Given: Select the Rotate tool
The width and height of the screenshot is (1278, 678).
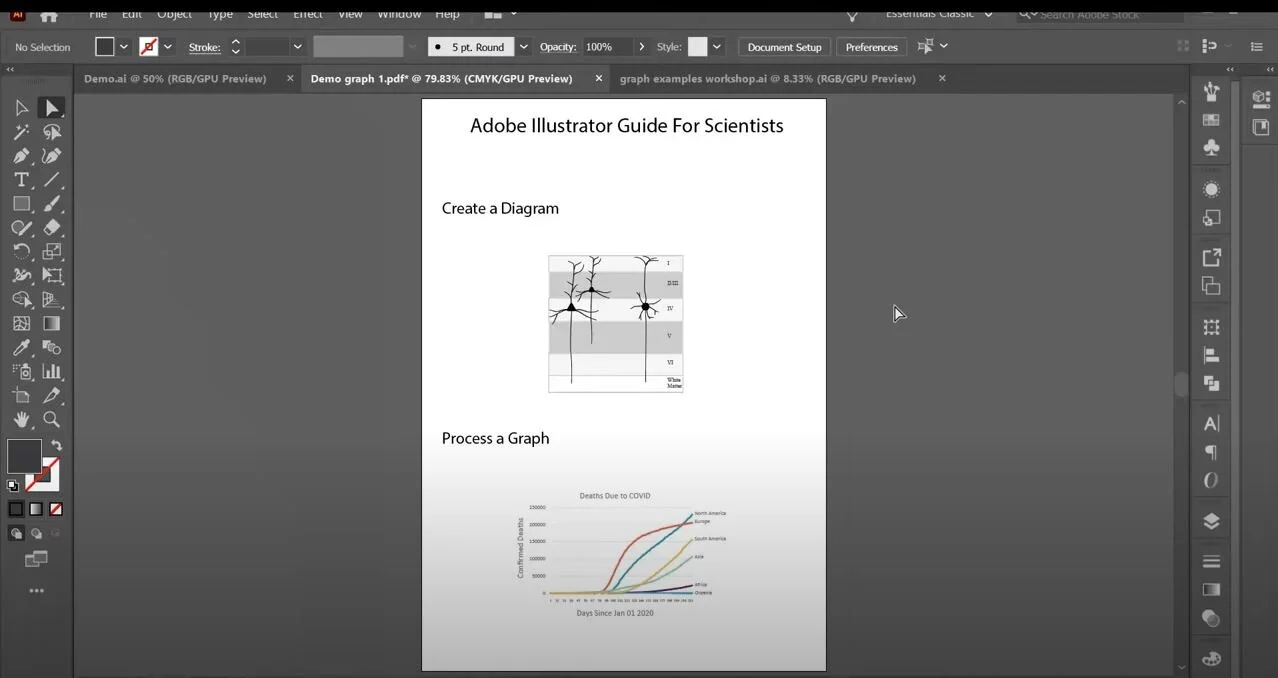Looking at the screenshot, I should pyautogui.click(x=21, y=252).
